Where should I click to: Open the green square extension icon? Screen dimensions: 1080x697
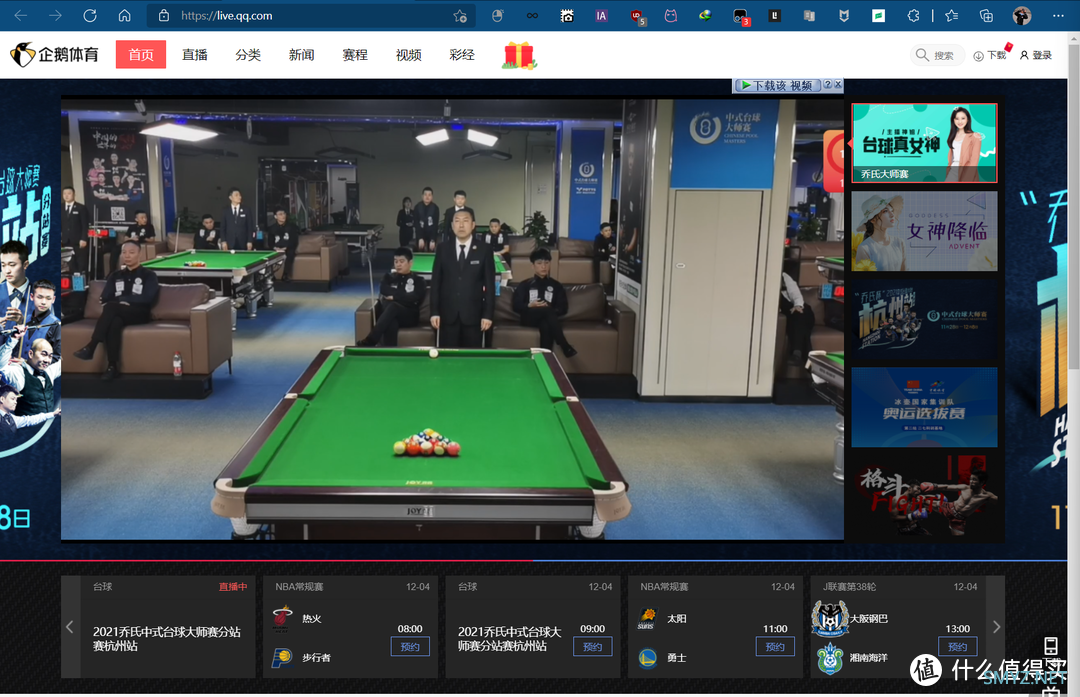(x=878, y=15)
